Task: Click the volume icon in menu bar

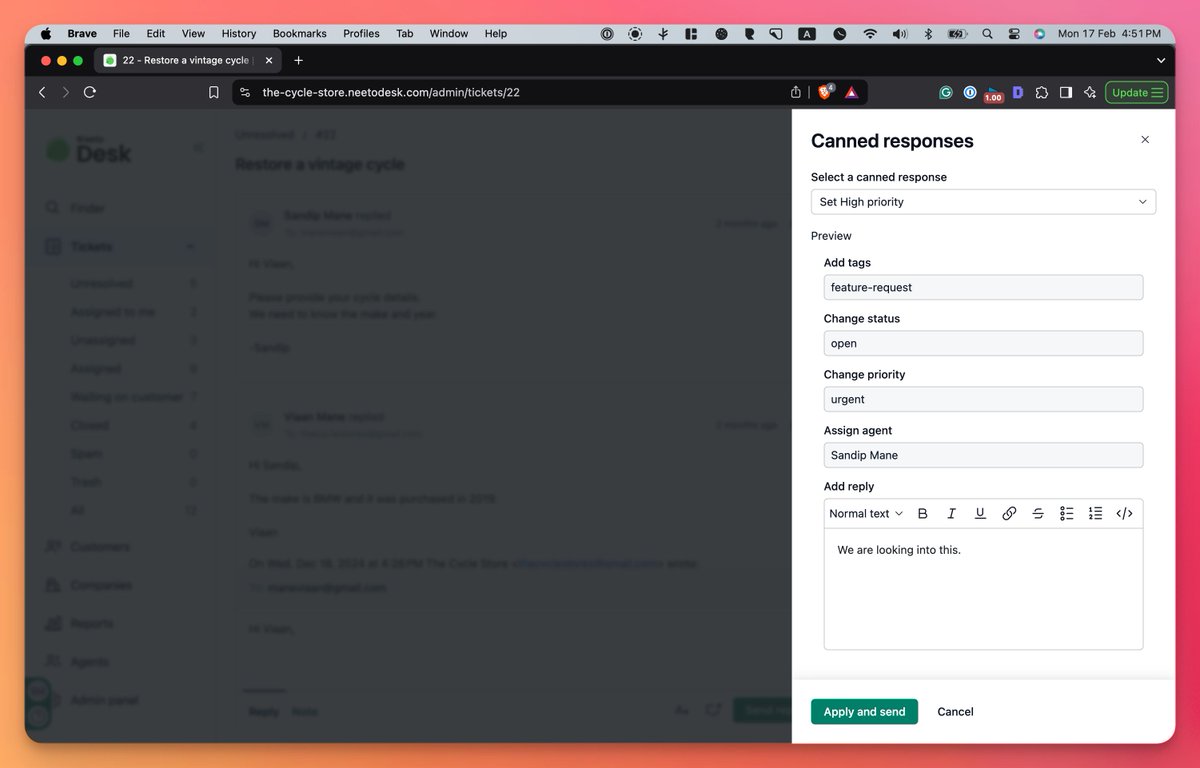Action: pyautogui.click(x=899, y=33)
